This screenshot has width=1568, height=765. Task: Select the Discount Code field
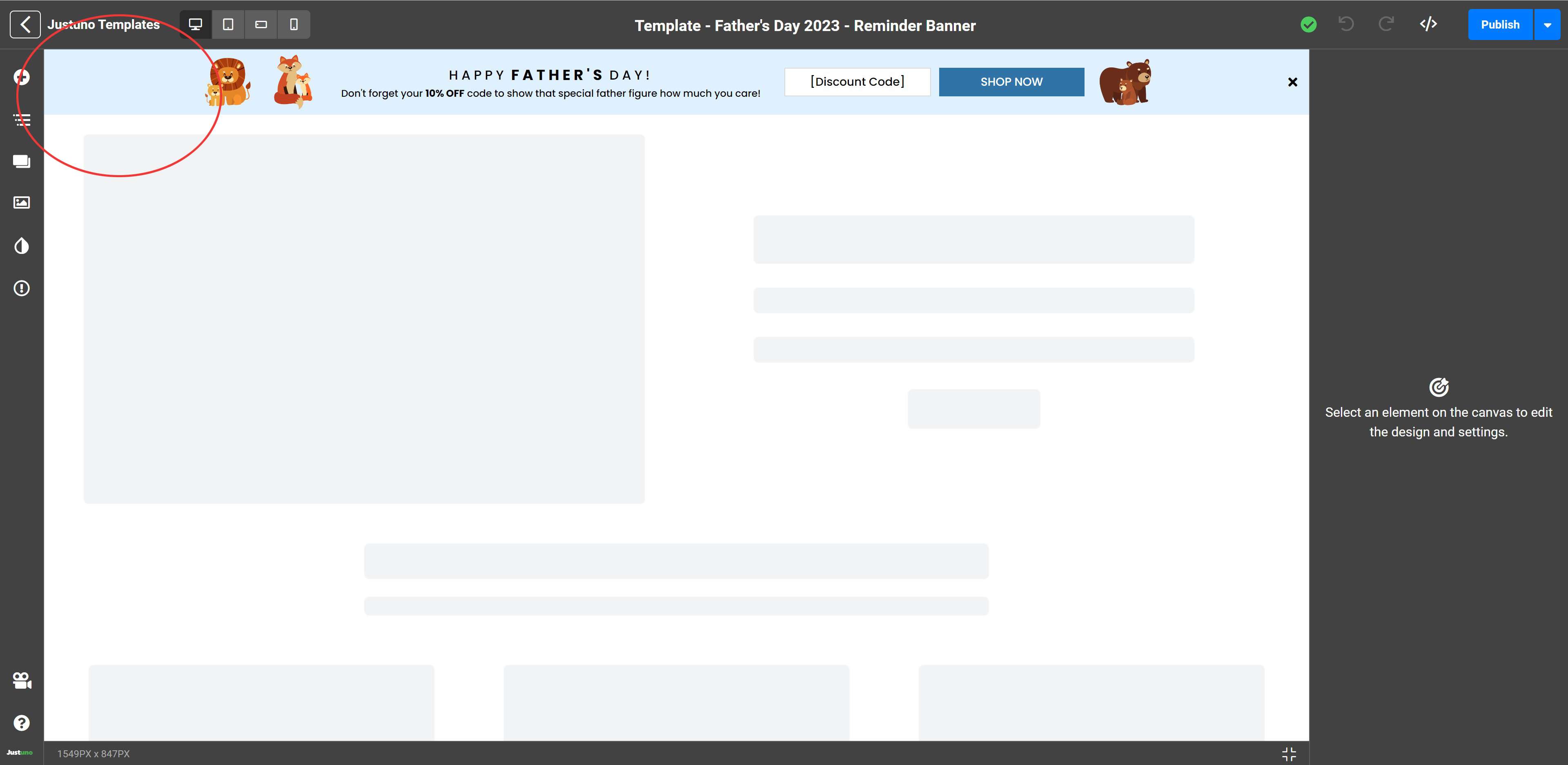(857, 82)
